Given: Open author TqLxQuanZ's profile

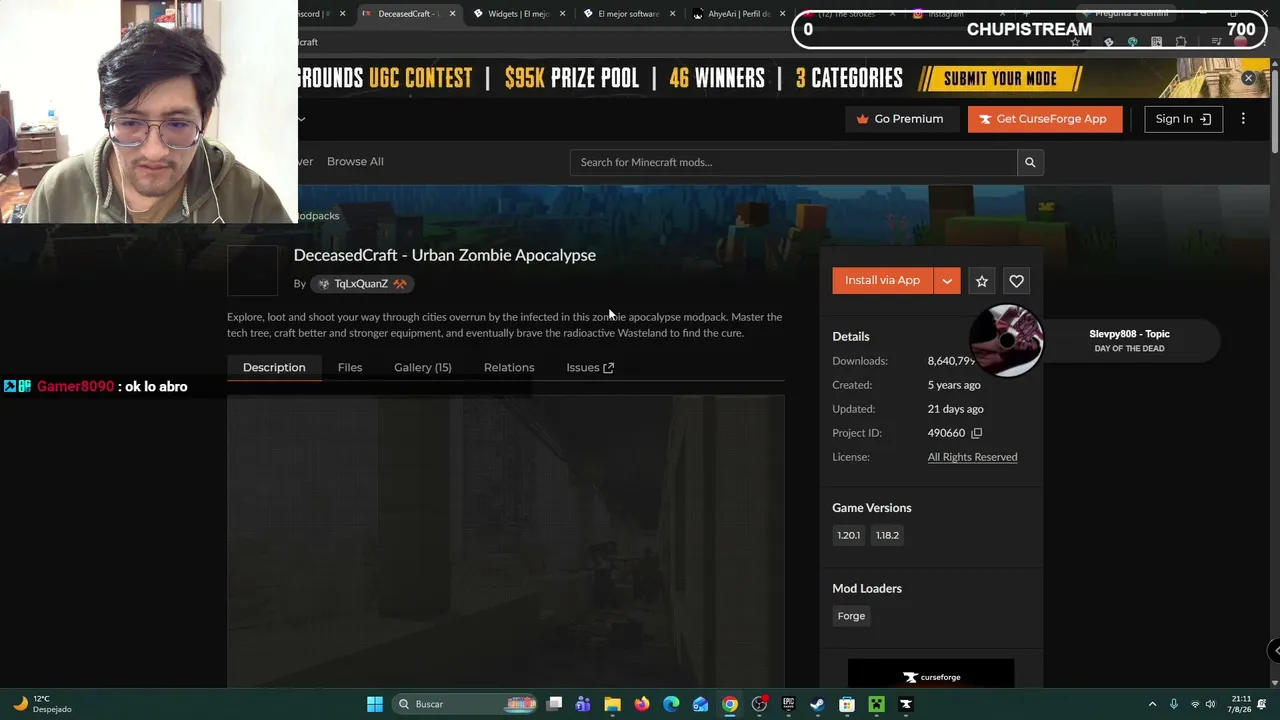Looking at the screenshot, I should point(361,284).
